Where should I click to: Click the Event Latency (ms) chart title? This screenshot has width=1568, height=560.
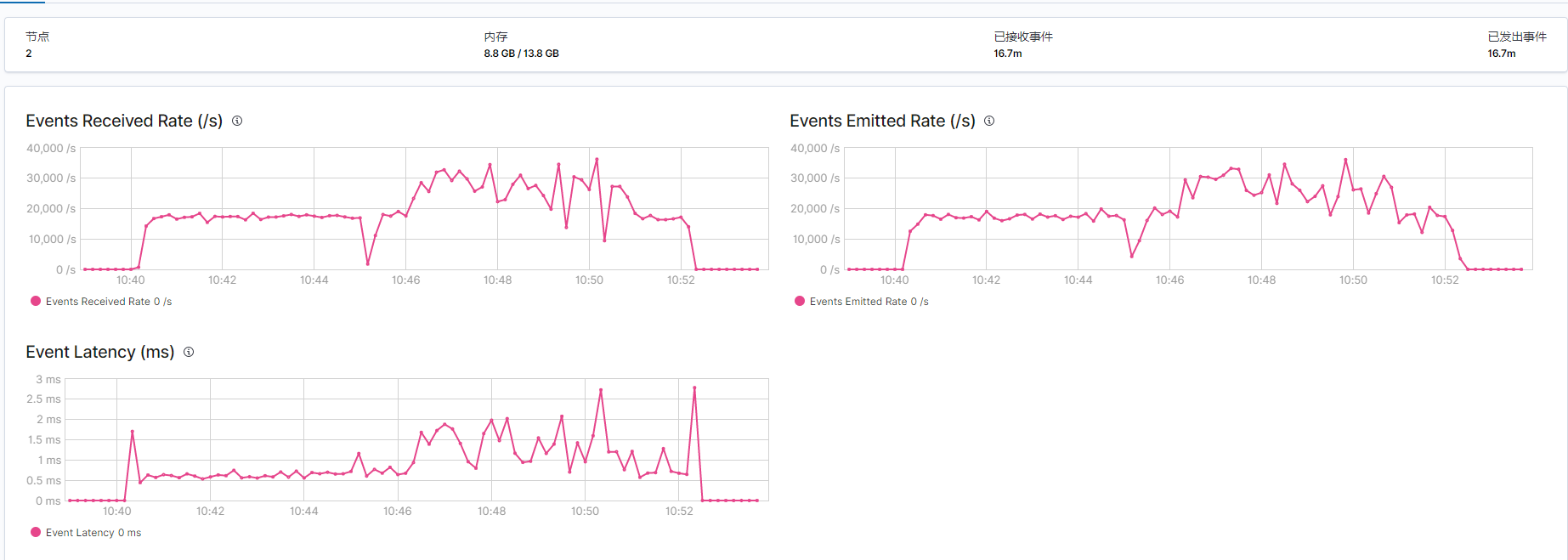point(99,352)
